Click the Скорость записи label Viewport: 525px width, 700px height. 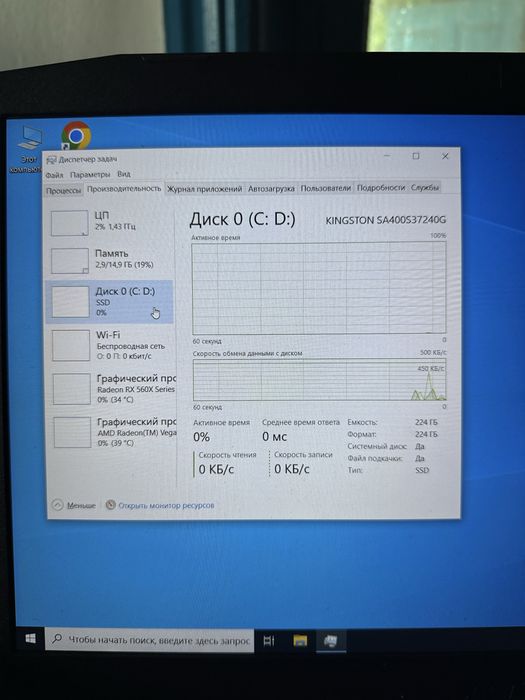[303, 454]
